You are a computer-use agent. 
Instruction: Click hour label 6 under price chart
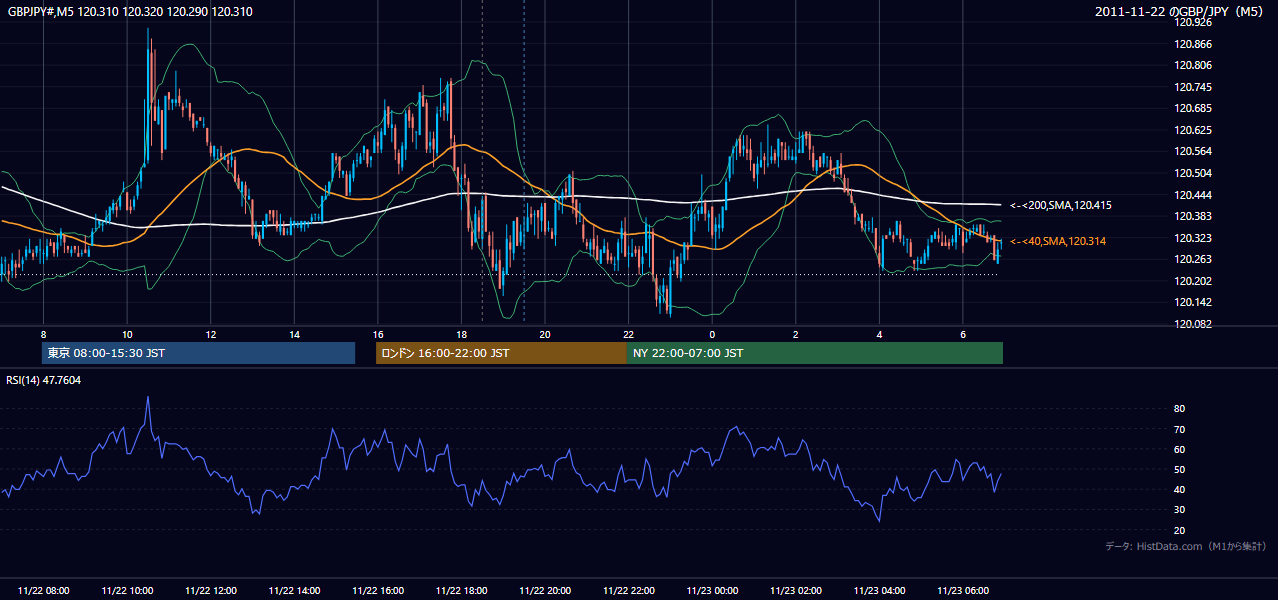click(962, 334)
